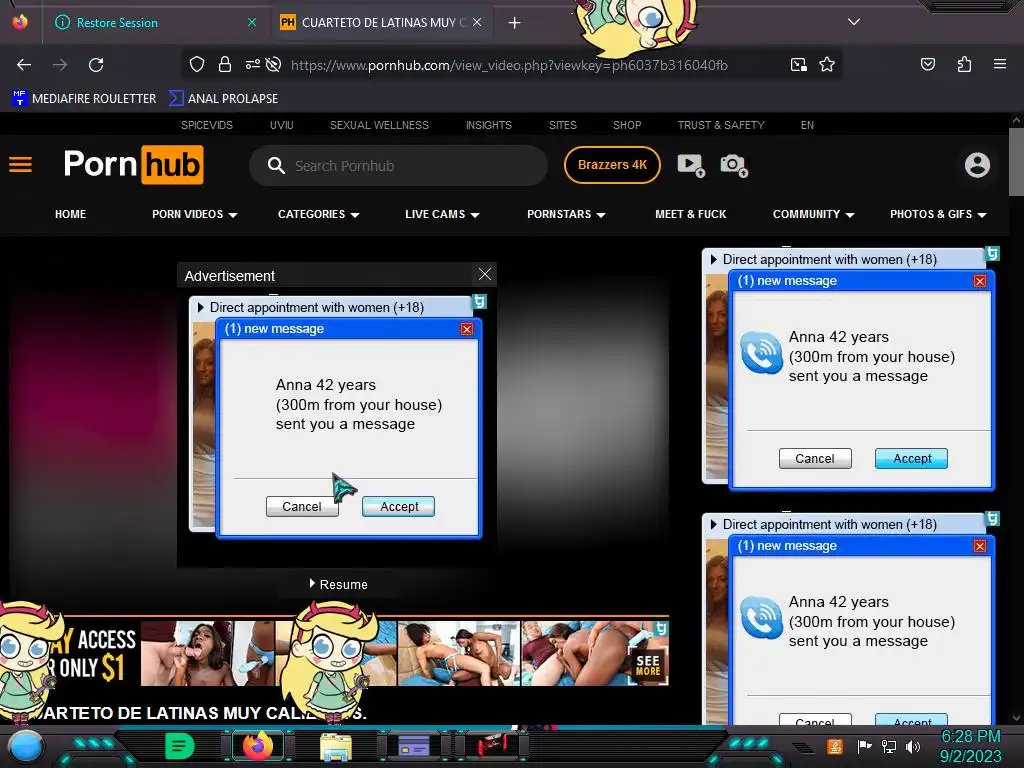Open a new browser tab

515,23
